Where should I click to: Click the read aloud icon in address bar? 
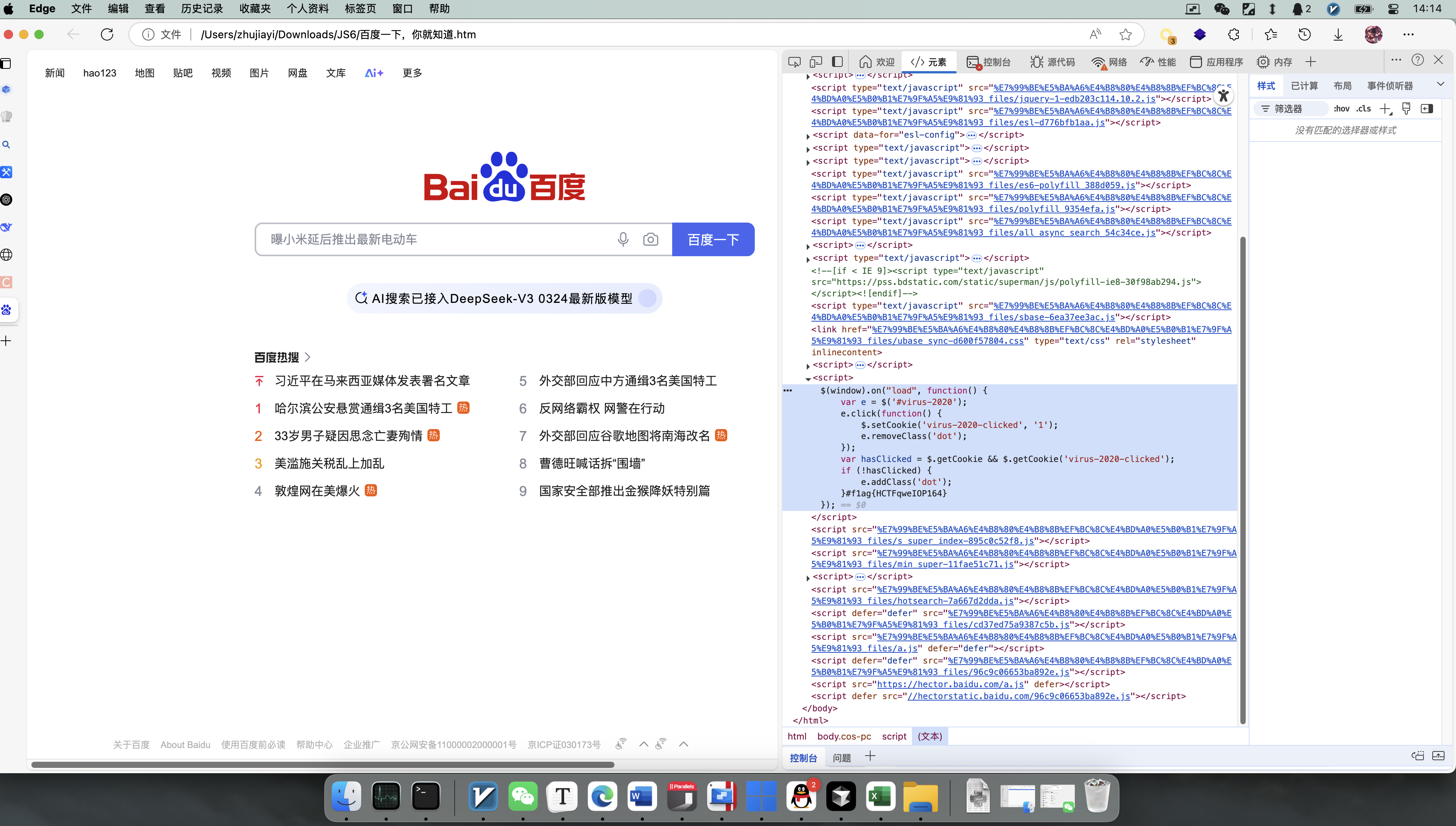click(x=1095, y=34)
